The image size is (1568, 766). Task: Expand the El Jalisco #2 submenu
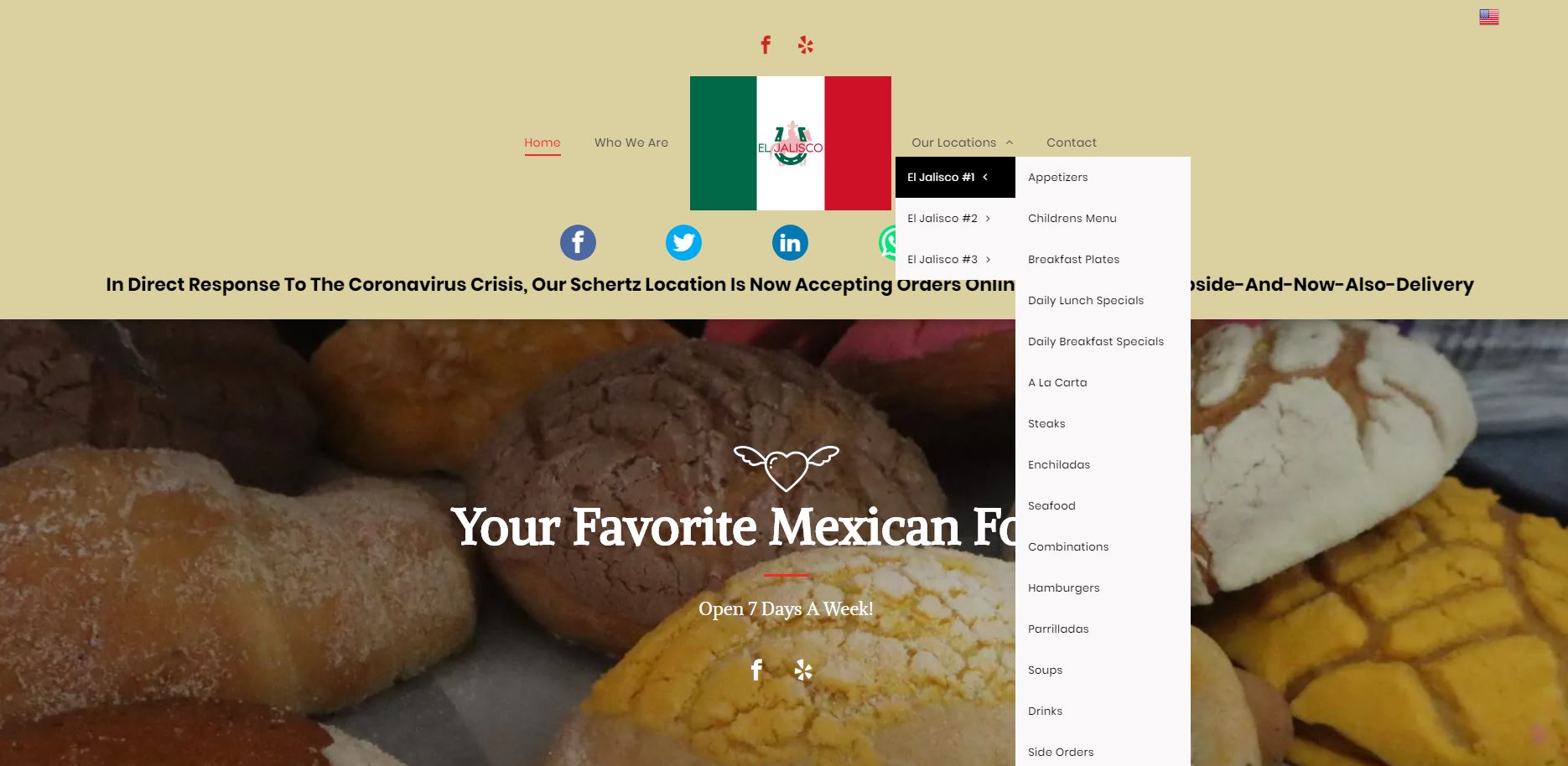point(949,218)
